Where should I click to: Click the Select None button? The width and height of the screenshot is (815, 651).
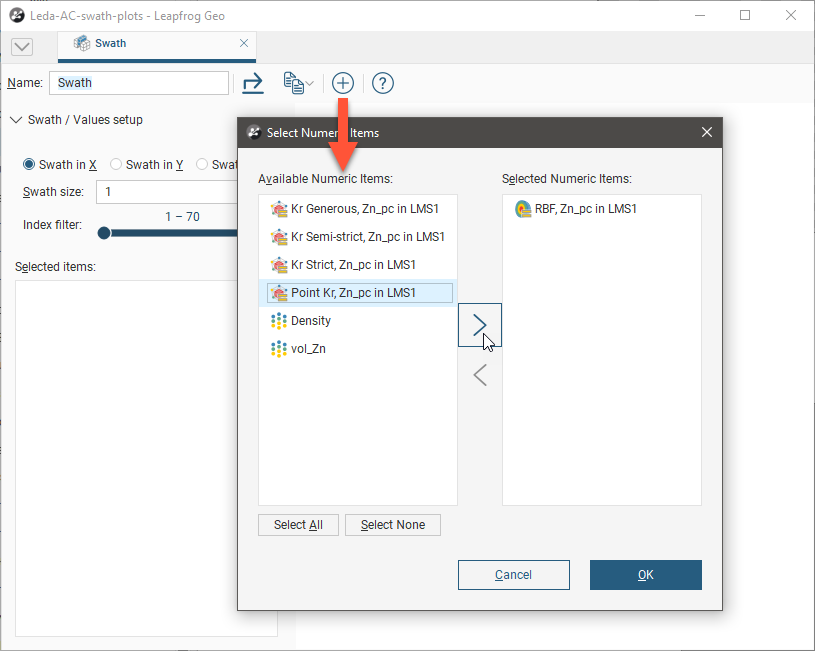click(x=393, y=525)
